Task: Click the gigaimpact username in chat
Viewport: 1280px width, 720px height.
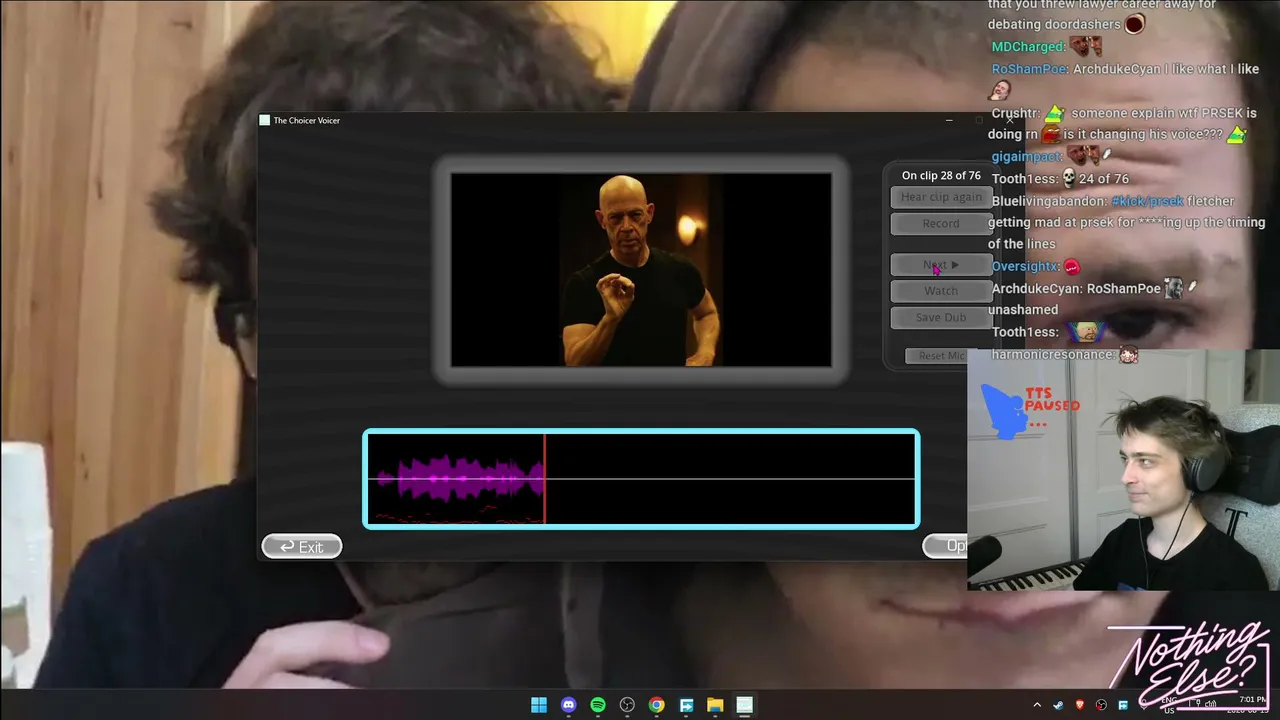Action: click(x=1027, y=157)
